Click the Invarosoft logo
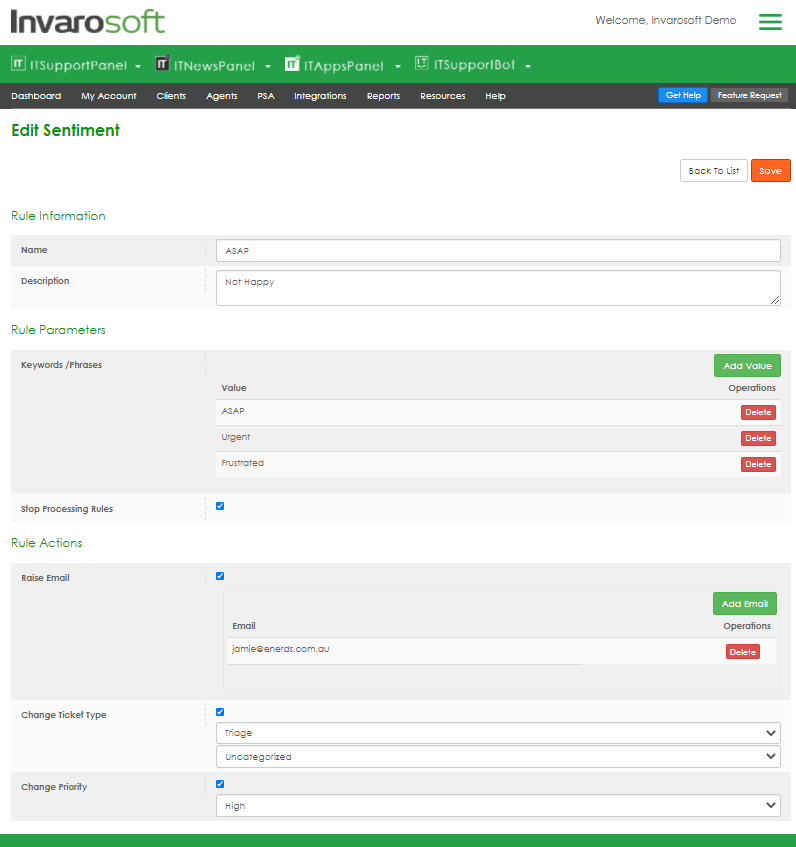 tap(88, 21)
